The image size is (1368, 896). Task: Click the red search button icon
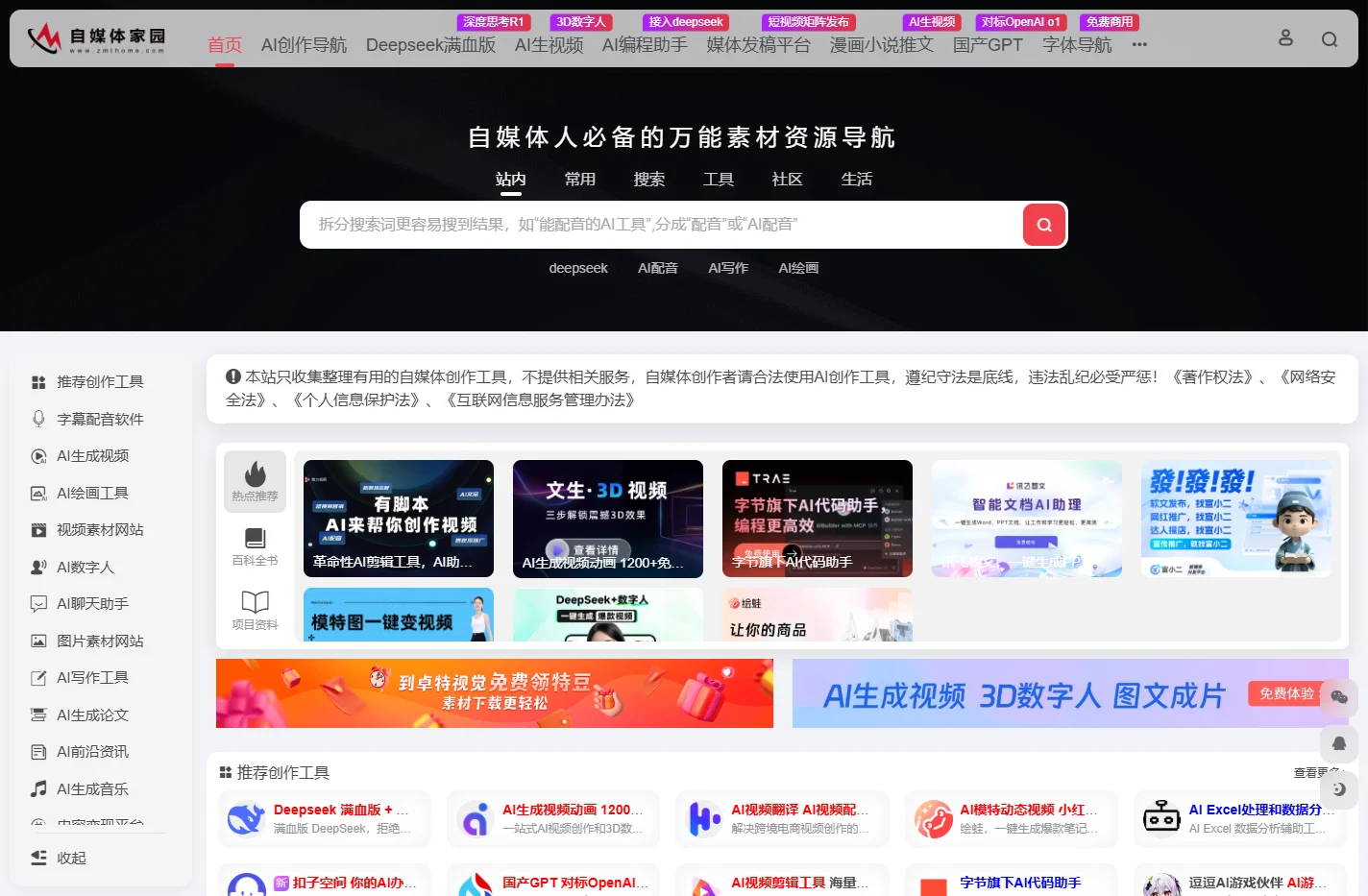(1044, 225)
